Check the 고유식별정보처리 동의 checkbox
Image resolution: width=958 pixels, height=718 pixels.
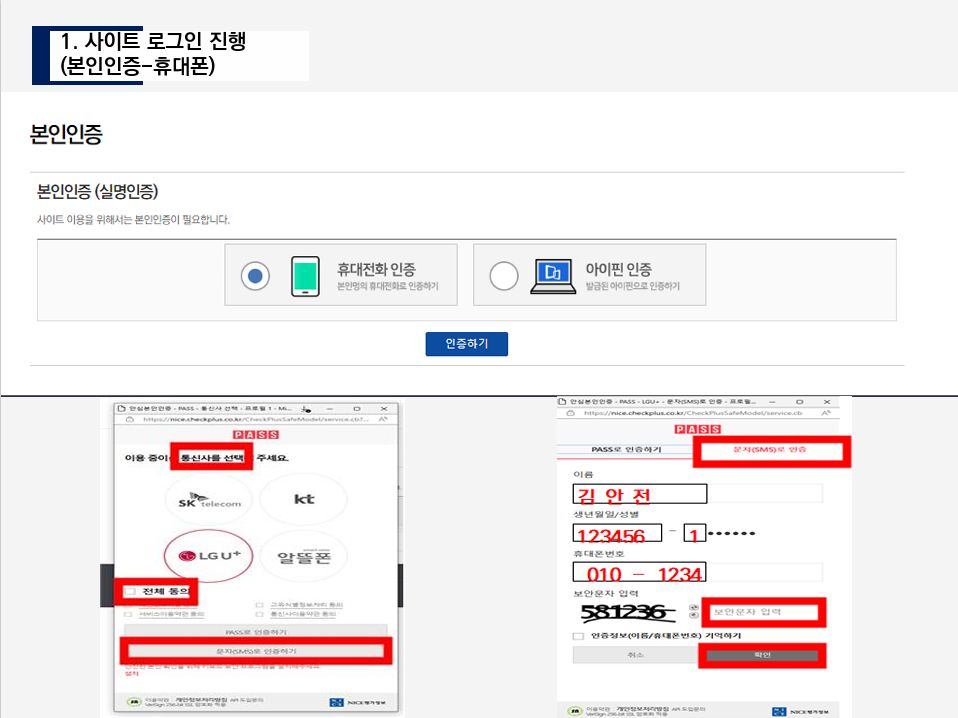(x=260, y=605)
